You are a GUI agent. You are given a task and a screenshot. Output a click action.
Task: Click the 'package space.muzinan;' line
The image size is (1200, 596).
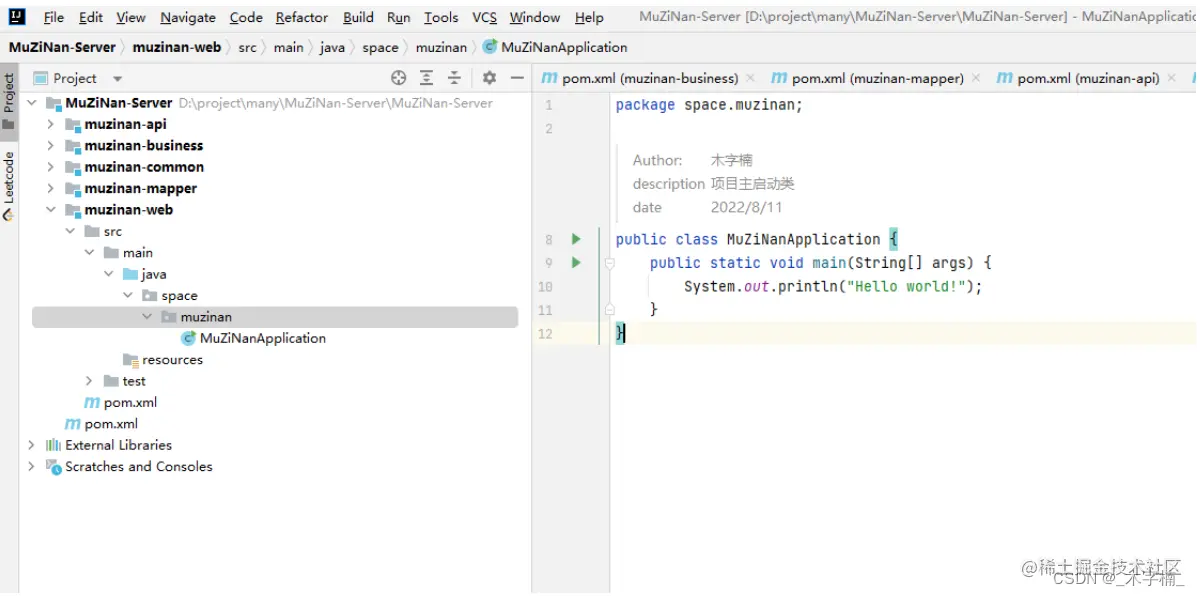709,105
